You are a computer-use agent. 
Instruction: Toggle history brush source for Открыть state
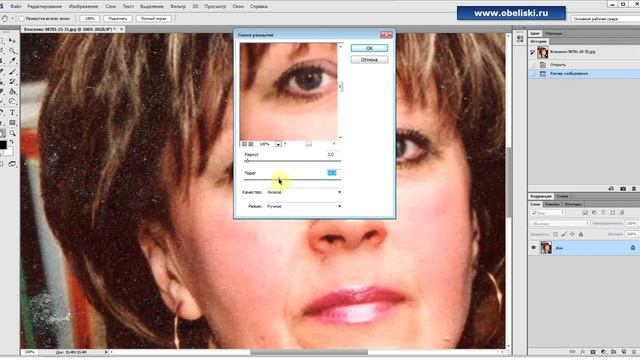532,65
